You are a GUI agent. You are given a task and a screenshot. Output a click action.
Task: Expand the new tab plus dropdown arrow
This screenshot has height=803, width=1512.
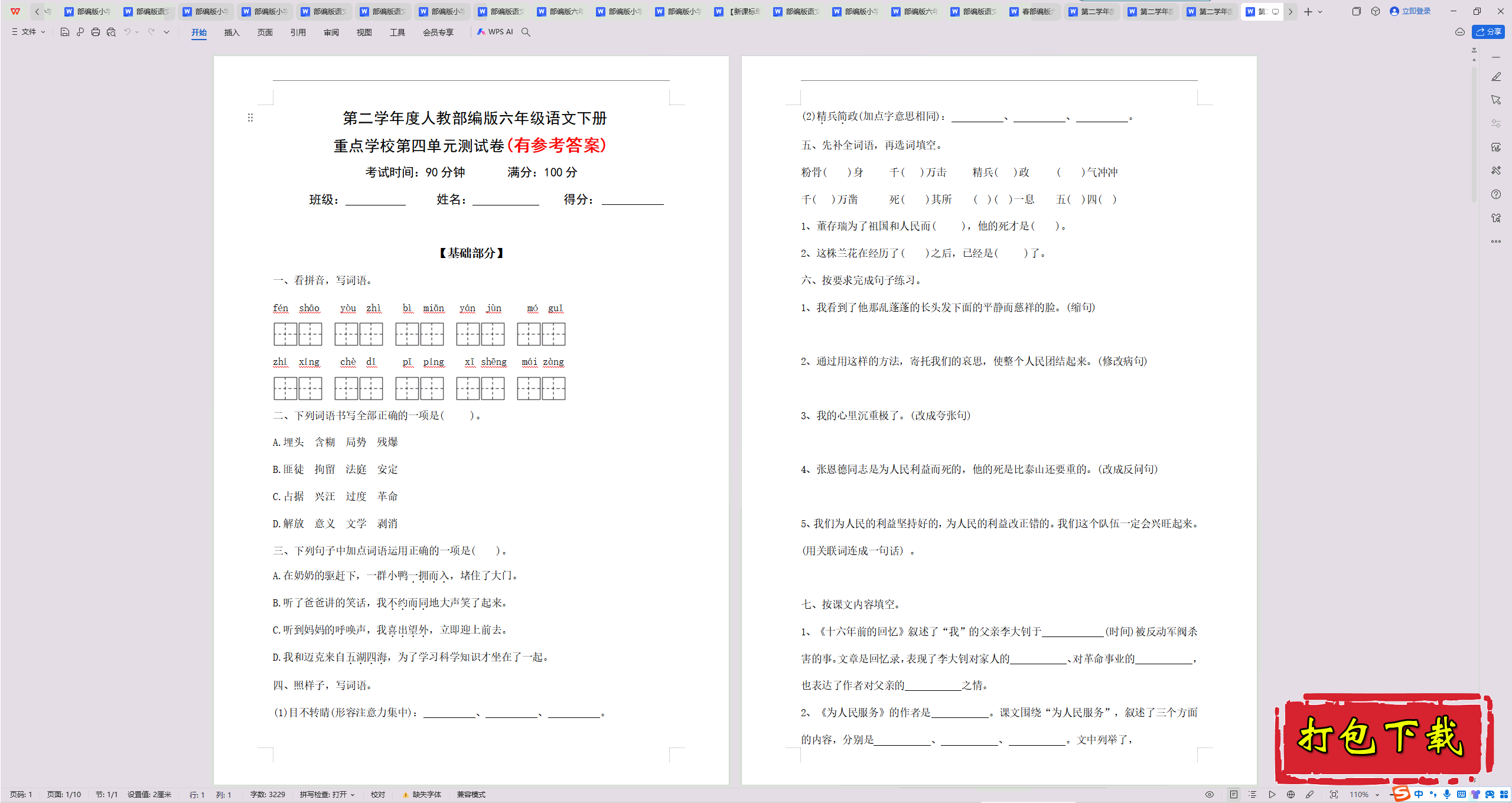(1320, 11)
